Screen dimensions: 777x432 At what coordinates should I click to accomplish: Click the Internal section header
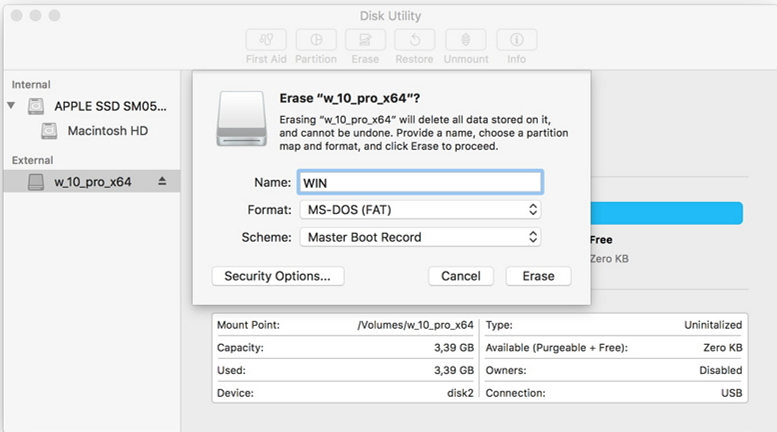pos(31,84)
